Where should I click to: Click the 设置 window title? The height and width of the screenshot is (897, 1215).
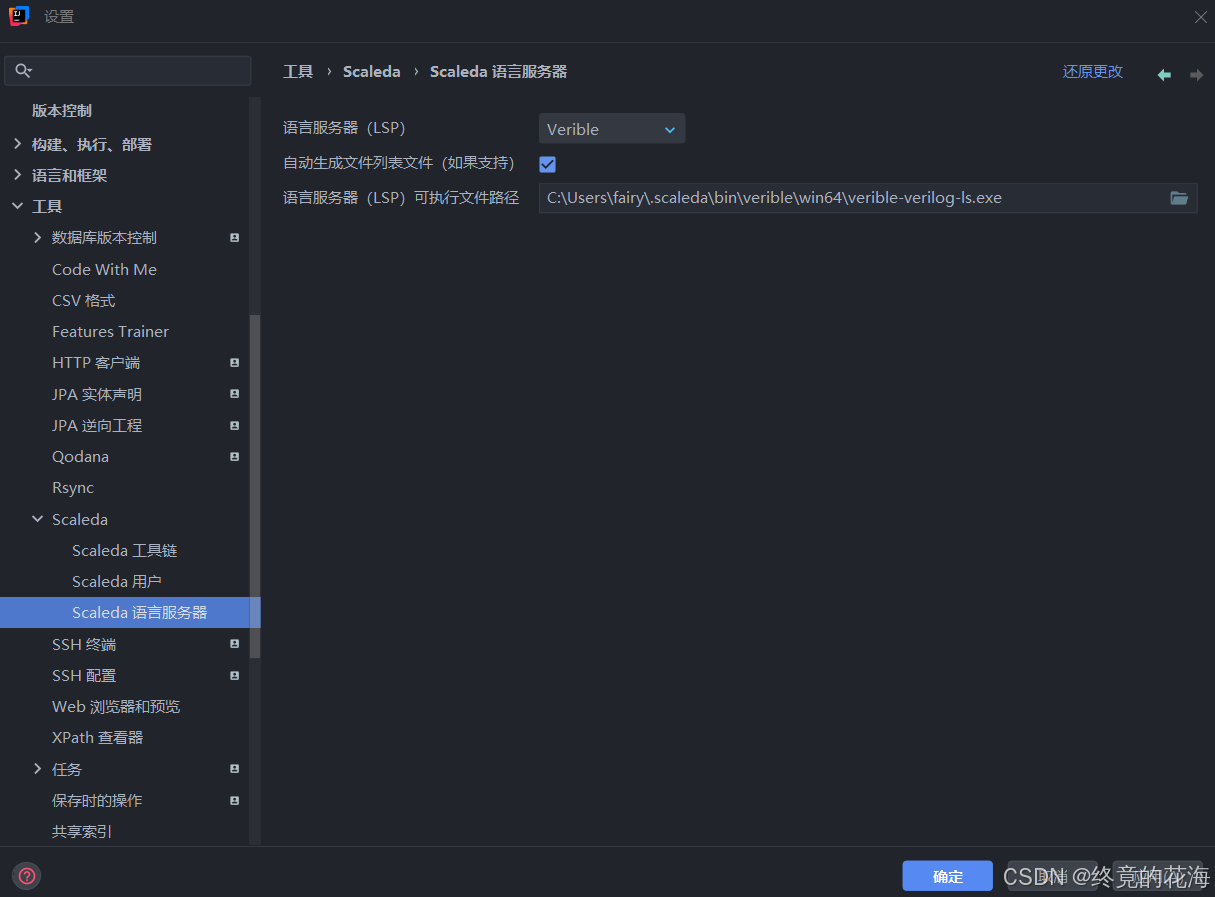[59, 17]
